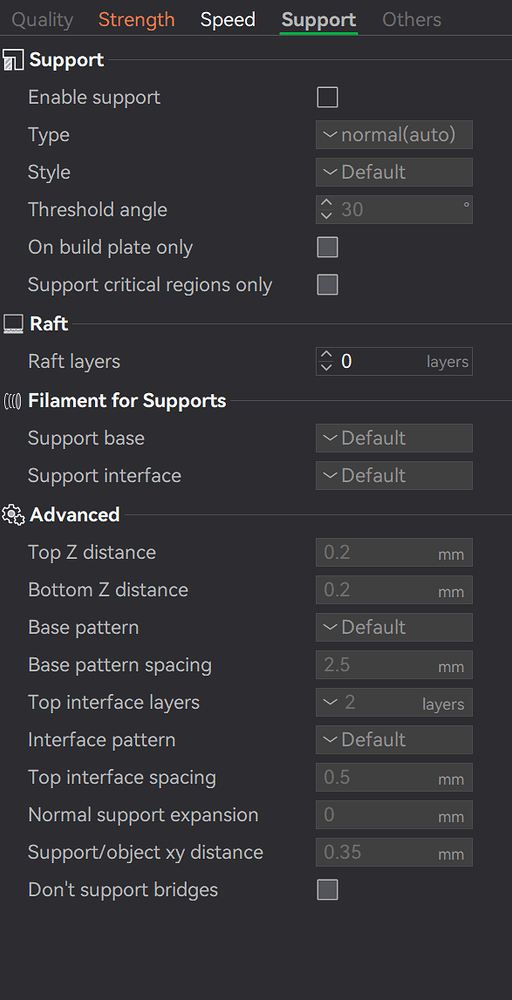Open the support Style dropdown
Image resolution: width=512 pixels, height=1000 pixels.
click(394, 172)
